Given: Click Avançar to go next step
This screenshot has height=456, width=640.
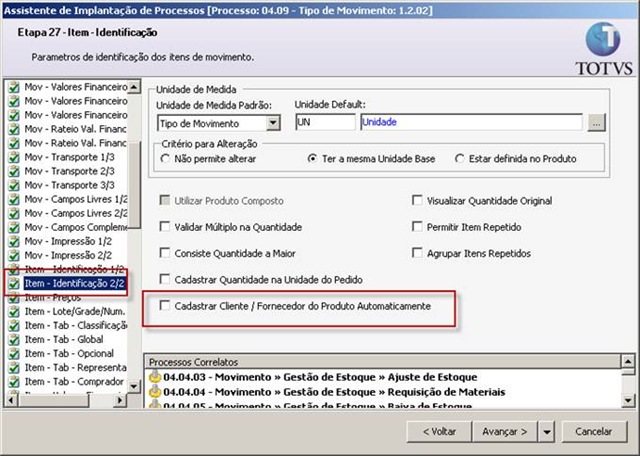Looking at the screenshot, I should tap(504, 432).
